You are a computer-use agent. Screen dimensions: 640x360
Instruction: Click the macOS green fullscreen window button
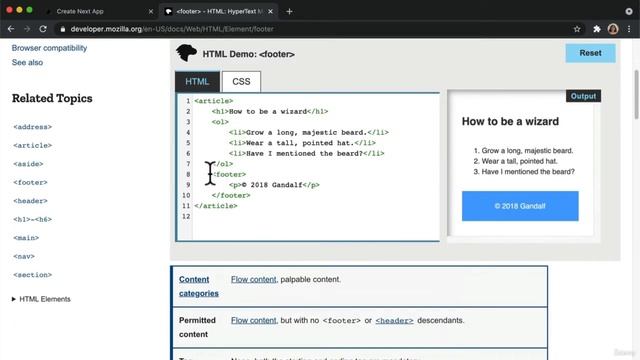click(x=29, y=10)
